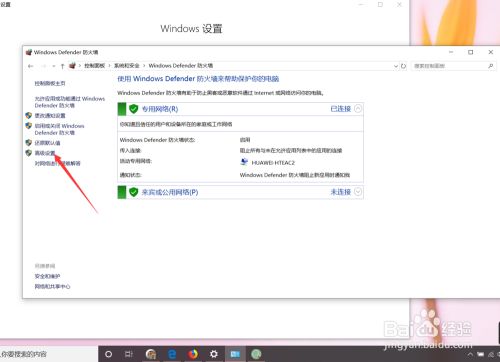Expand the 来宾或公用网络(P) section chevron
This screenshot has height=362, width=500.
click(x=358, y=192)
